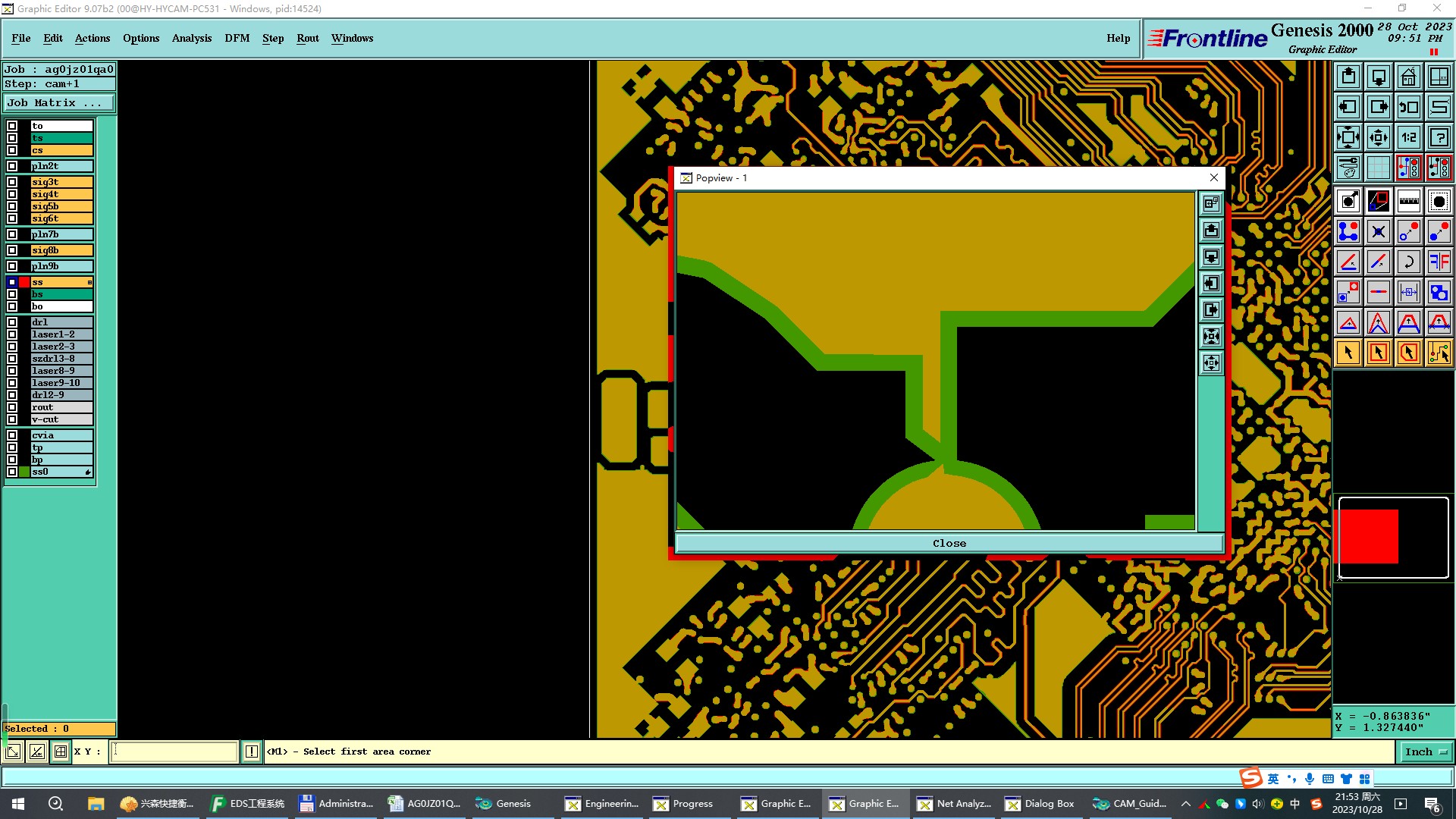Click the X Y coordinate input field
Screen dimensions: 1456x819
pos(174,752)
